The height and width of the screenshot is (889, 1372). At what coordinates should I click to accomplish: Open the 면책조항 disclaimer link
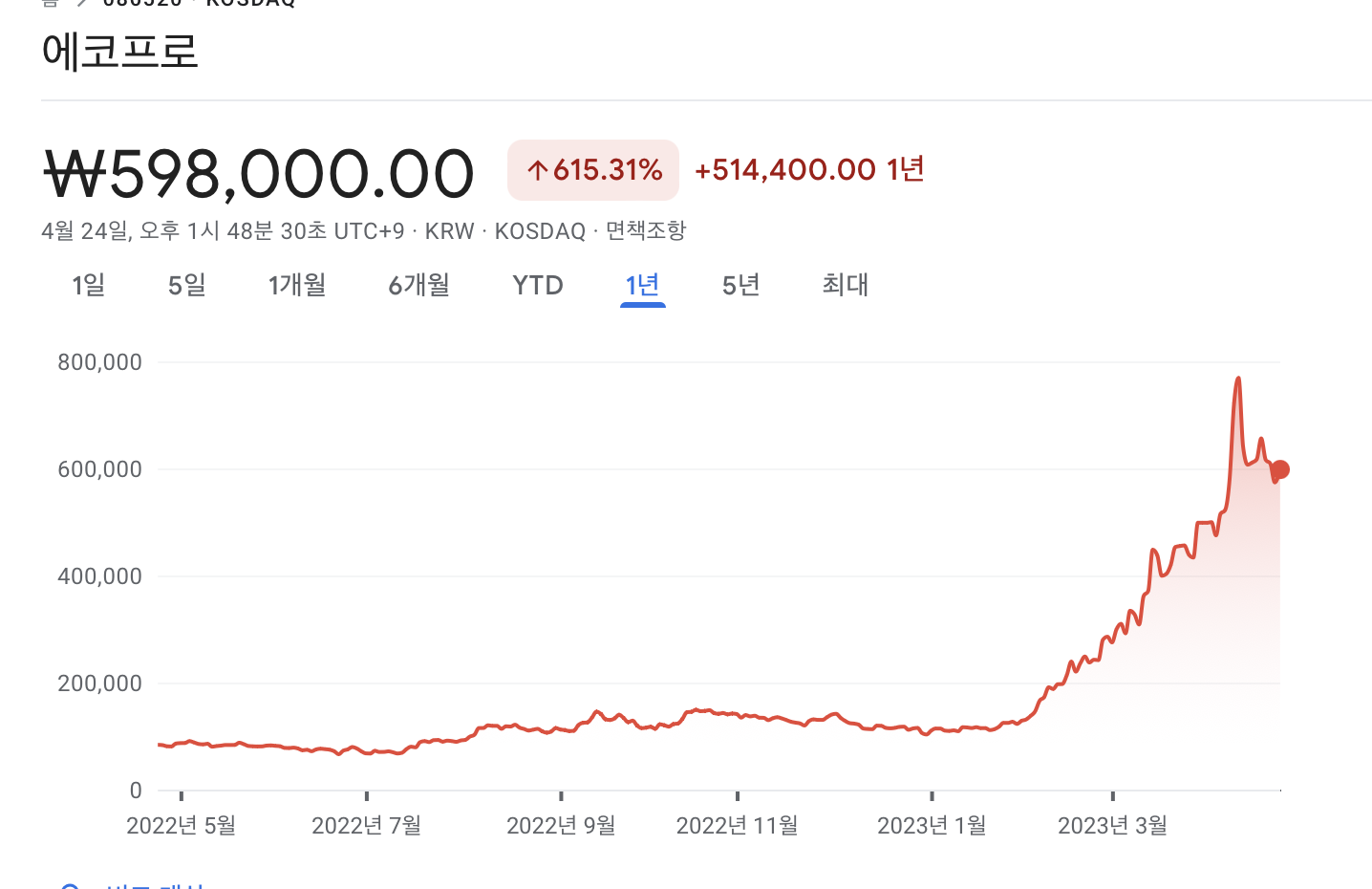coord(645,230)
